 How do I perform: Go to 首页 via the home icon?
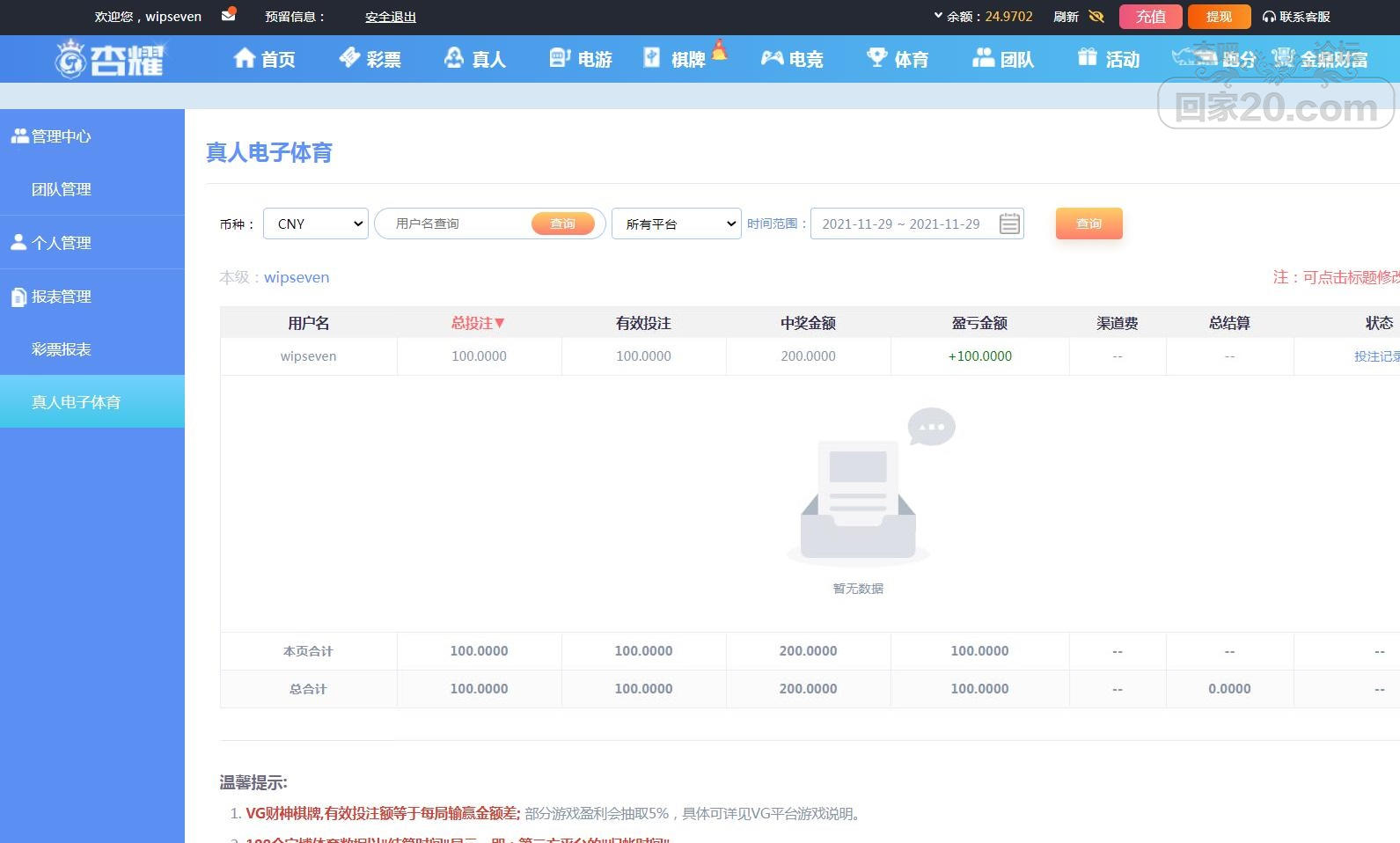click(244, 58)
